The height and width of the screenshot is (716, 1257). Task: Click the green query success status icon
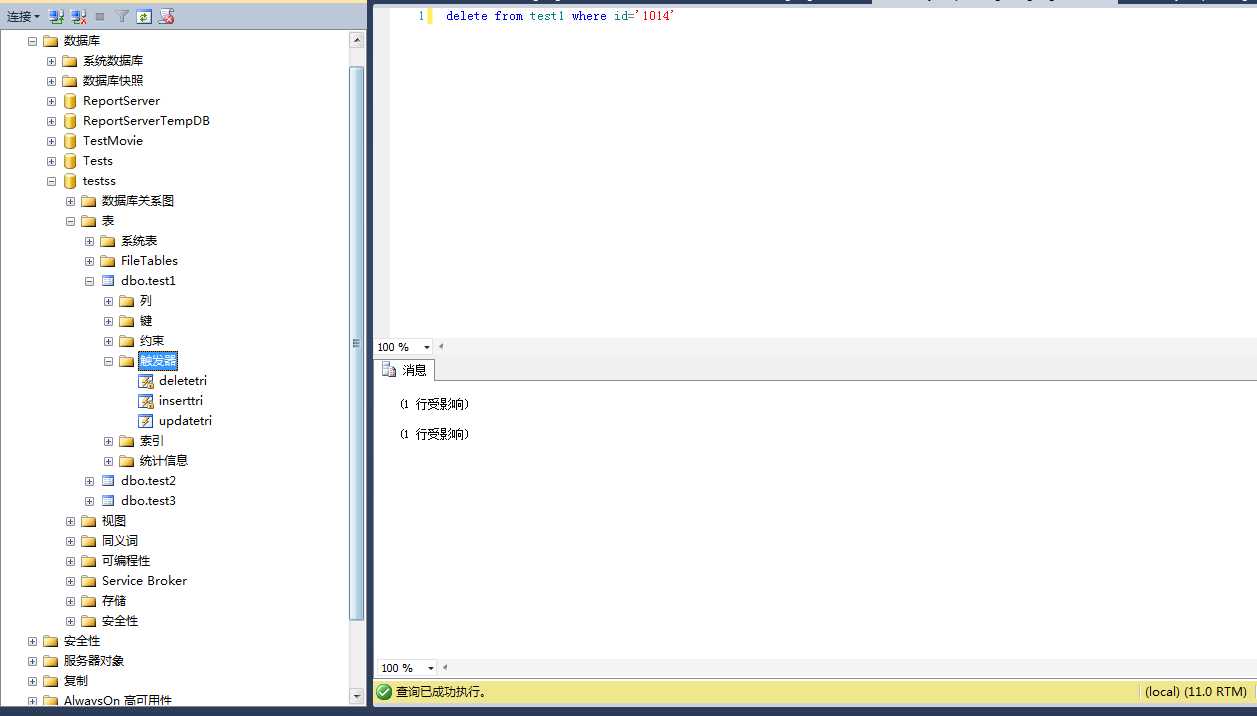(384, 691)
